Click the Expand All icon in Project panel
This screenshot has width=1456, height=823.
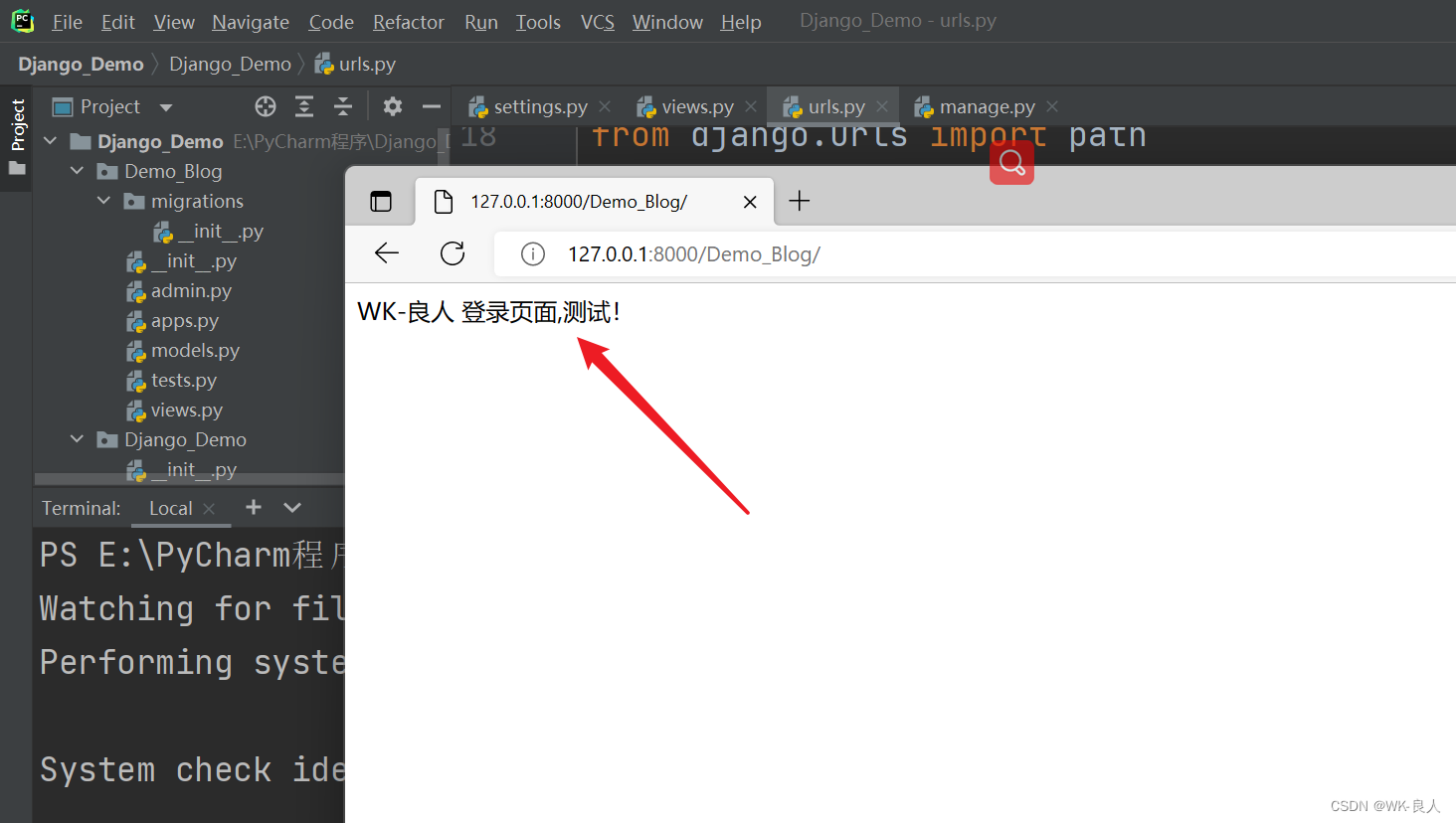click(304, 106)
